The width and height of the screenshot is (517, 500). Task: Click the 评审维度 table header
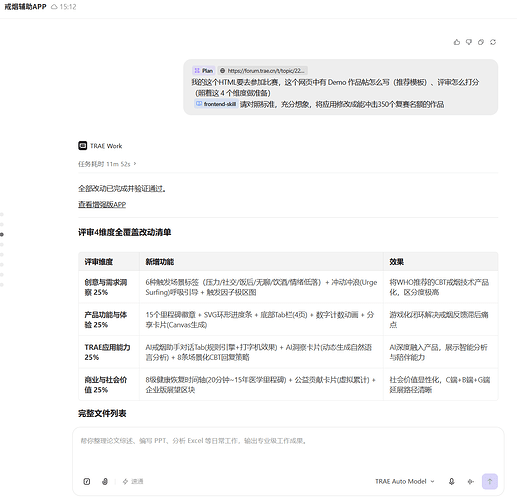coord(109,262)
